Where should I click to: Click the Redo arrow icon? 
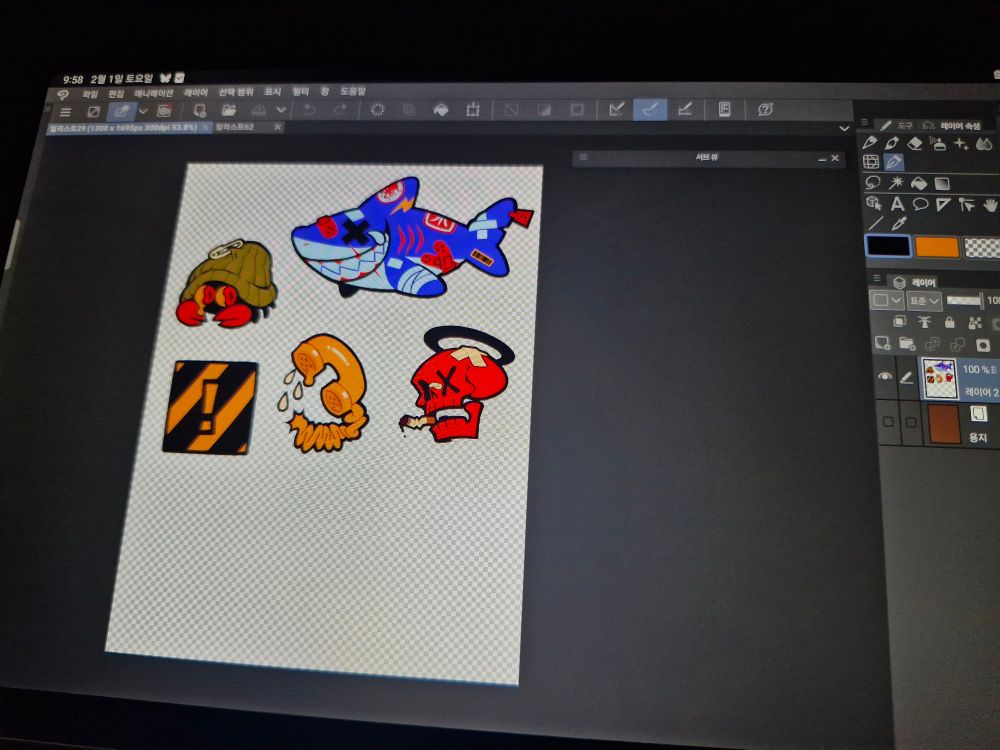point(341,110)
